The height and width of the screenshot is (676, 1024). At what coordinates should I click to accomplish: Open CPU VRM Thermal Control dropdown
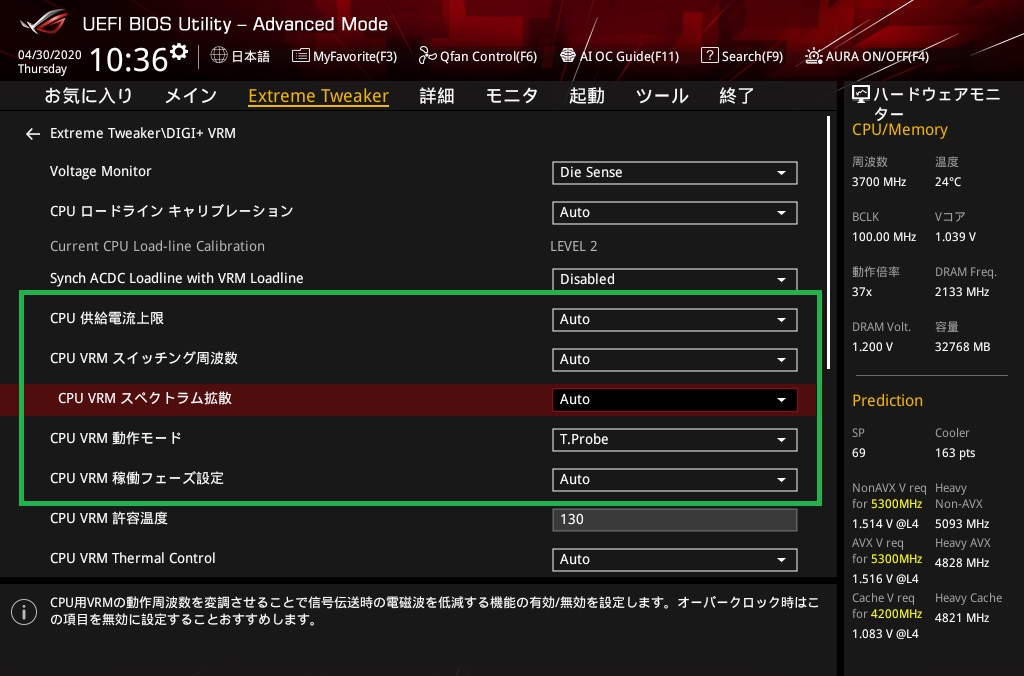tap(675, 559)
